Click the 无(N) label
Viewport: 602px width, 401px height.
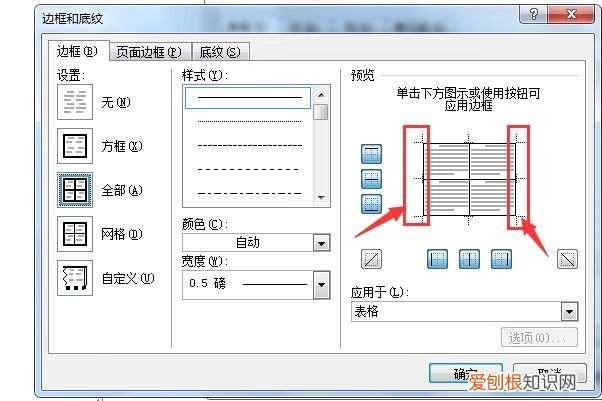pyautogui.click(x=116, y=103)
